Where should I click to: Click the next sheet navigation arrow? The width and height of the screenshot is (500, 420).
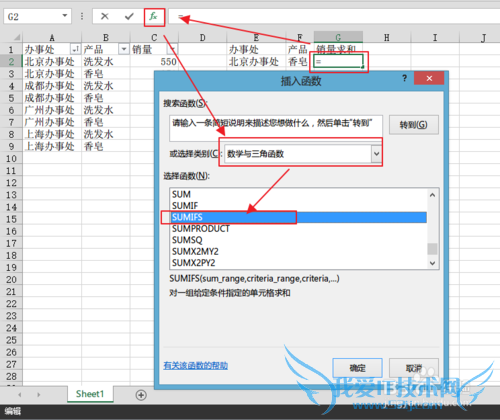pyautogui.click(x=39, y=395)
